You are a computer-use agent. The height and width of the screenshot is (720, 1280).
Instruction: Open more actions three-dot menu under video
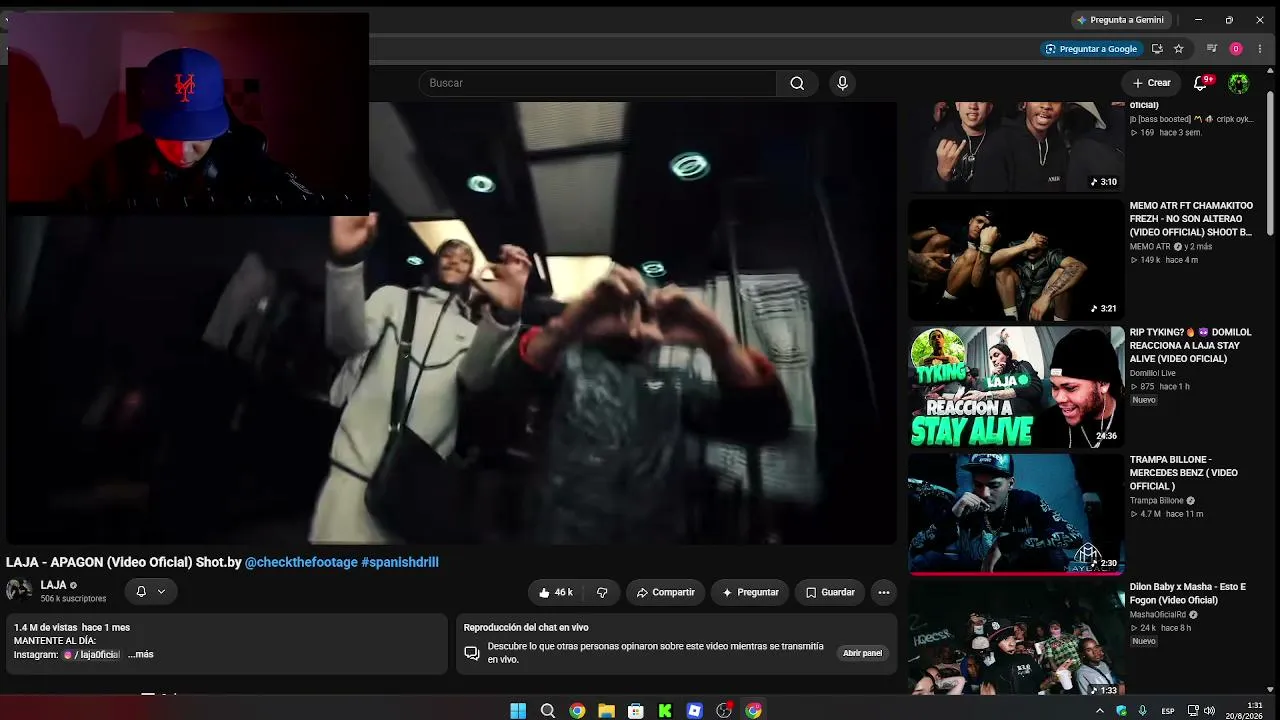pos(883,592)
